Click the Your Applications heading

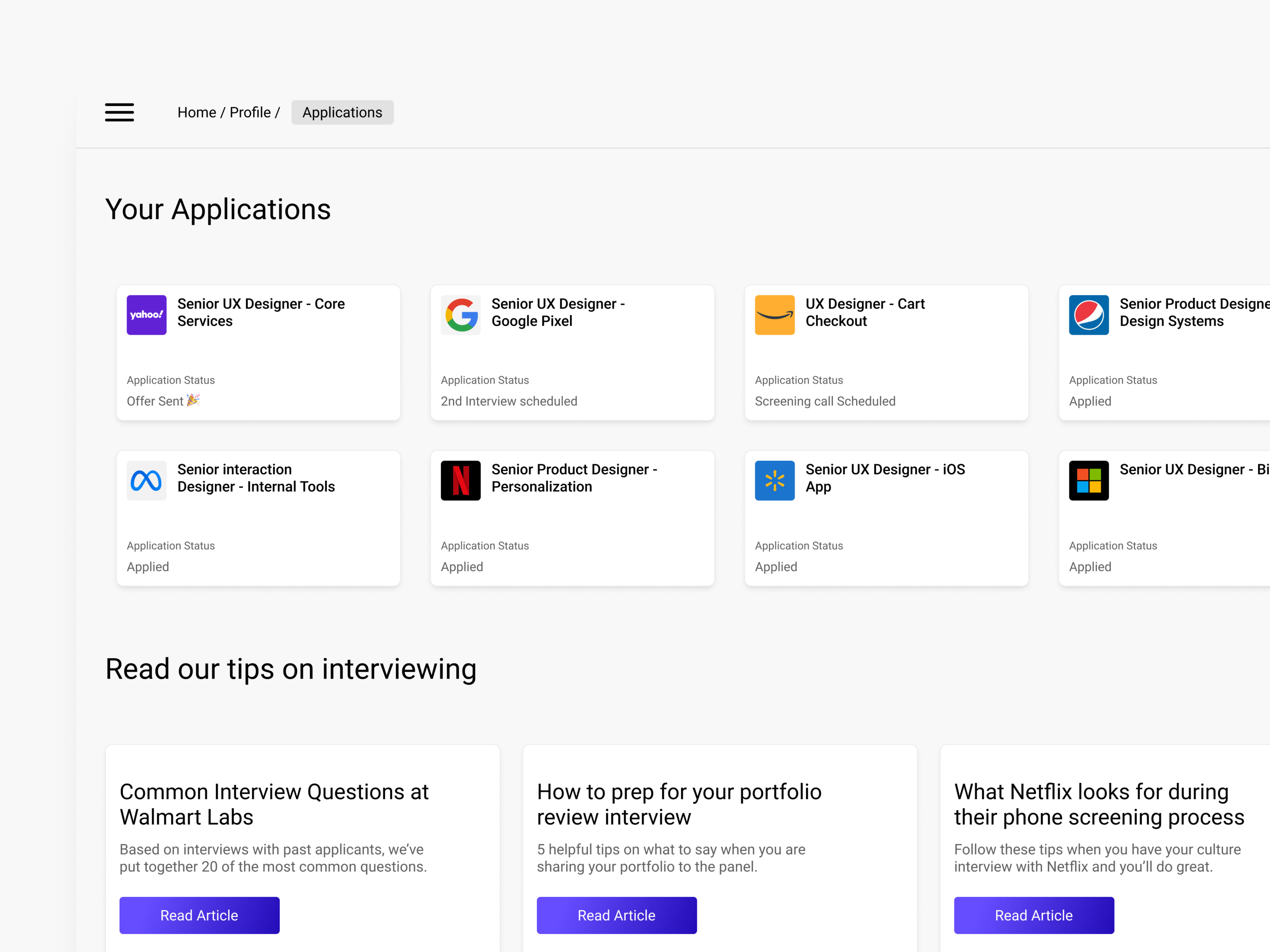coord(218,209)
